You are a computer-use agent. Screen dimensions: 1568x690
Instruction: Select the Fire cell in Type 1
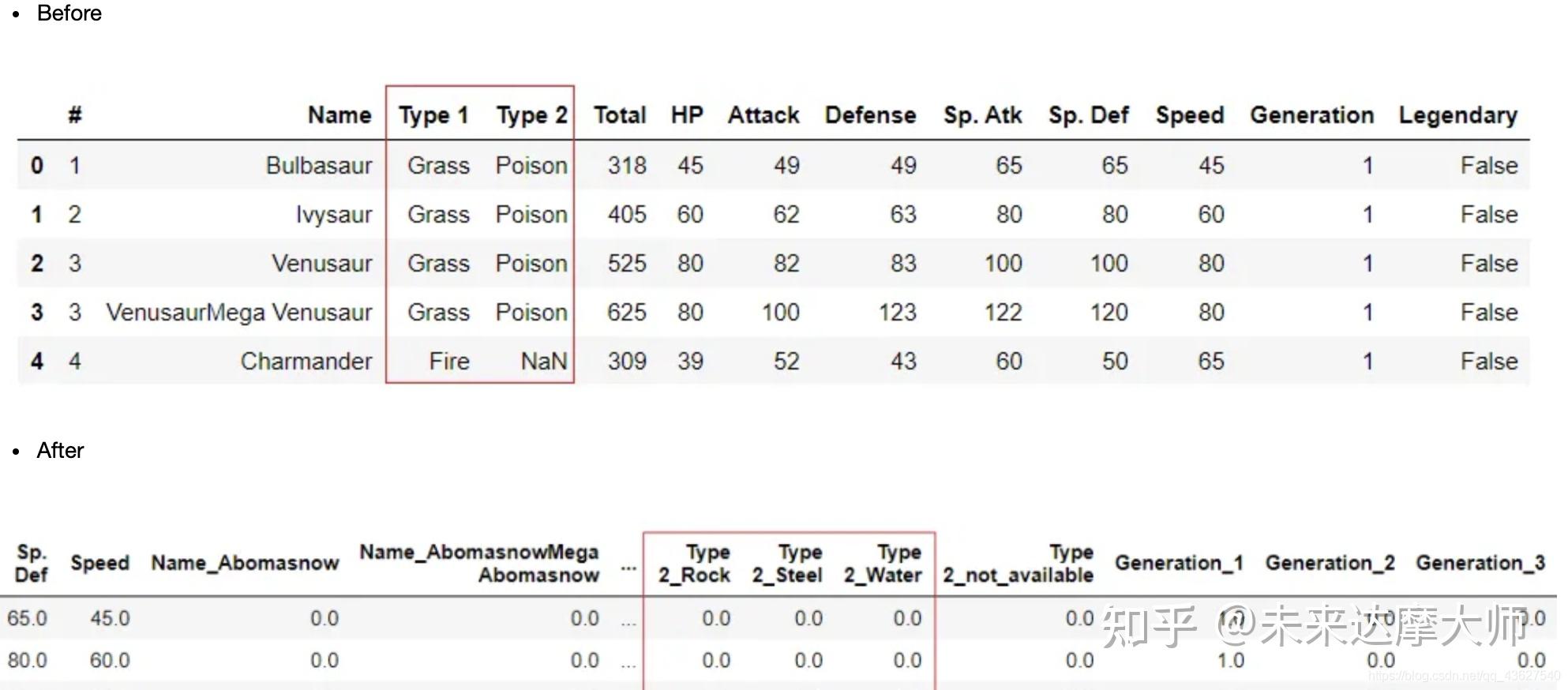448,362
